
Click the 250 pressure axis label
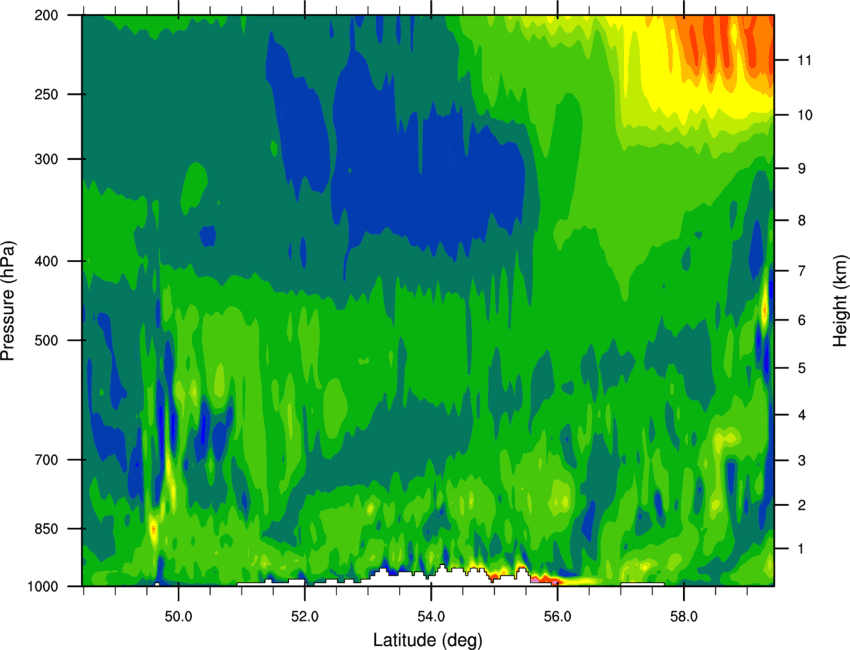(x=47, y=94)
